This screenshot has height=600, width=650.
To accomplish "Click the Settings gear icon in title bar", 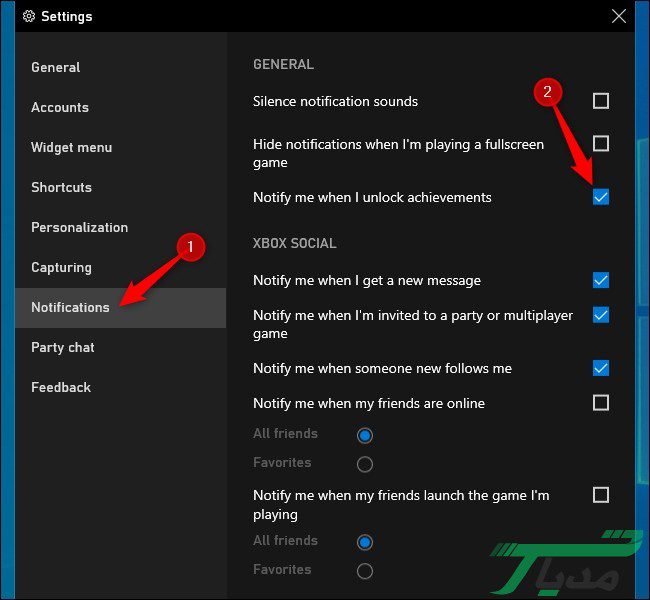I will coord(29,16).
